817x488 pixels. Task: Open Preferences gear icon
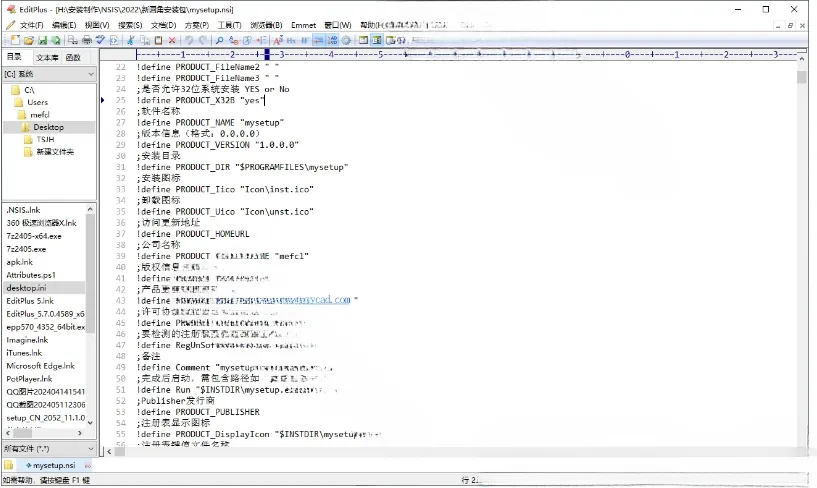[346, 40]
